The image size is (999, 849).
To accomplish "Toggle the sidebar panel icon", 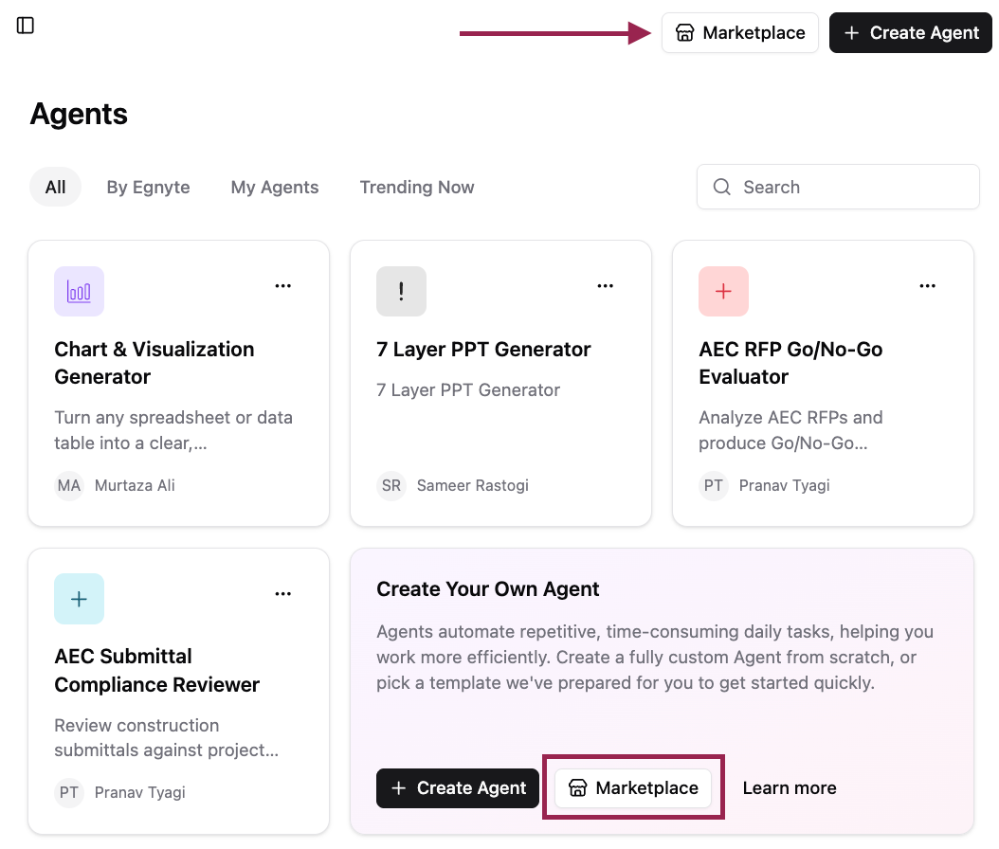I will point(25,25).
